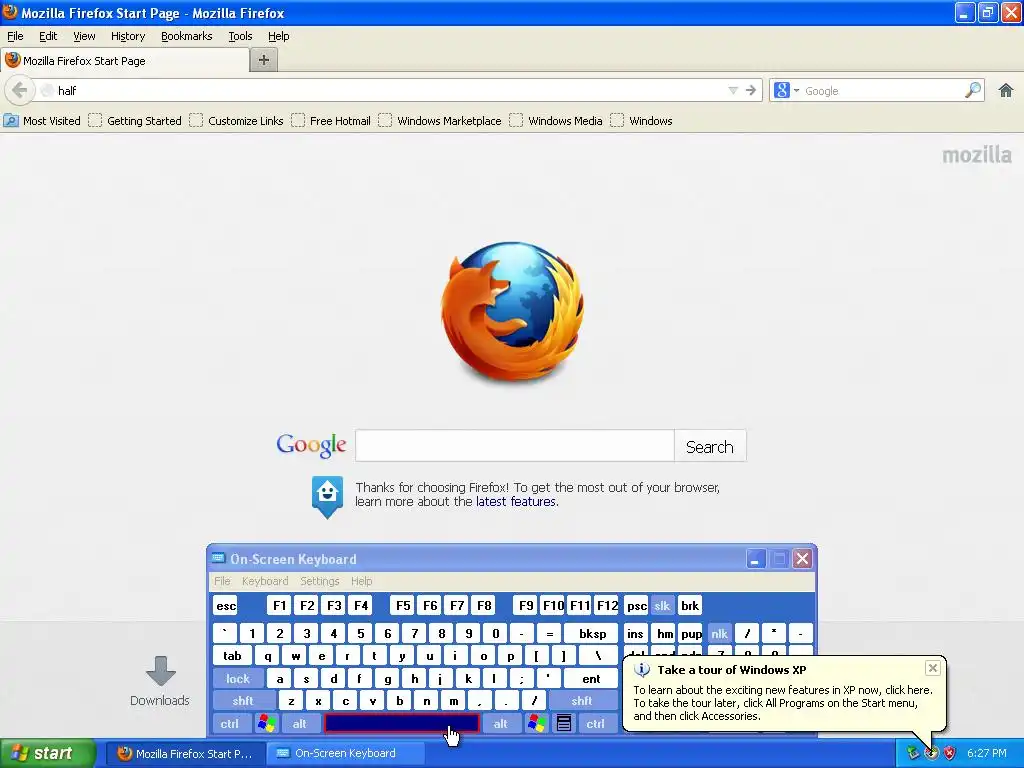1024x768 pixels.
Task: Click the ent key
Action: point(591,679)
